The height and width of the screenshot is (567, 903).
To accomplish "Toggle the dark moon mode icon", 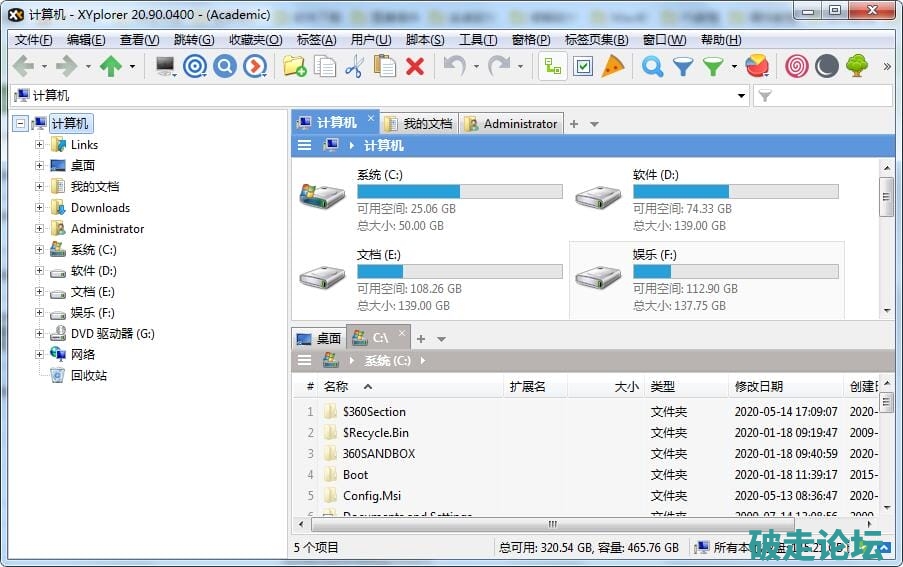I will tap(826, 66).
